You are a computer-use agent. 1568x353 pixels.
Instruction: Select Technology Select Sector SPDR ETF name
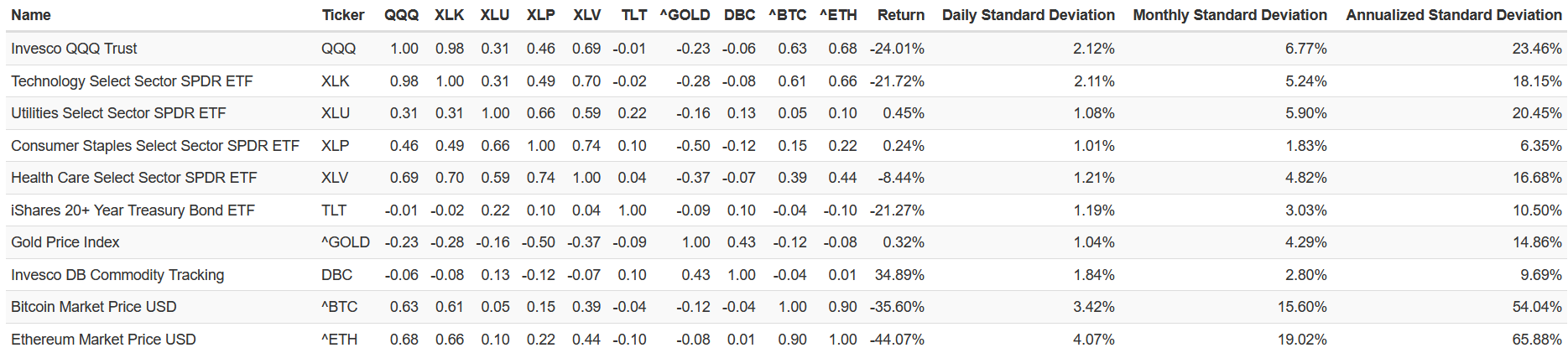pos(132,81)
